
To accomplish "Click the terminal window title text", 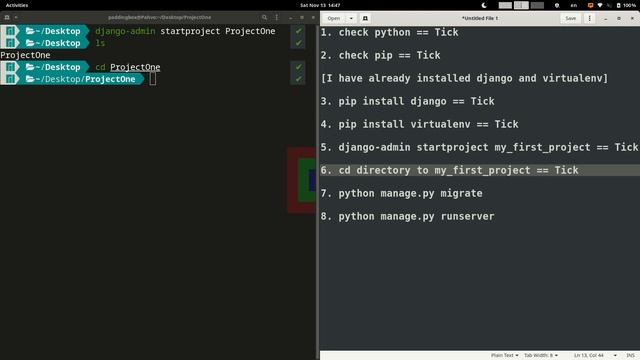I will 160,18.
